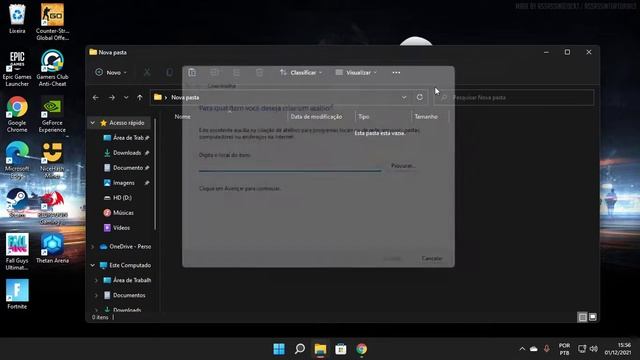Open the volume speaker tray icon
The image size is (640, 360).
point(594,349)
